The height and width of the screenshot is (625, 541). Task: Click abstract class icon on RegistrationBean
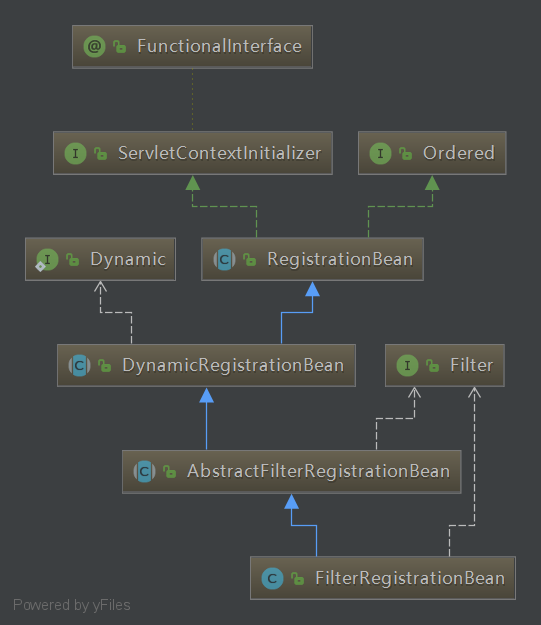pyautogui.click(x=224, y=259)
